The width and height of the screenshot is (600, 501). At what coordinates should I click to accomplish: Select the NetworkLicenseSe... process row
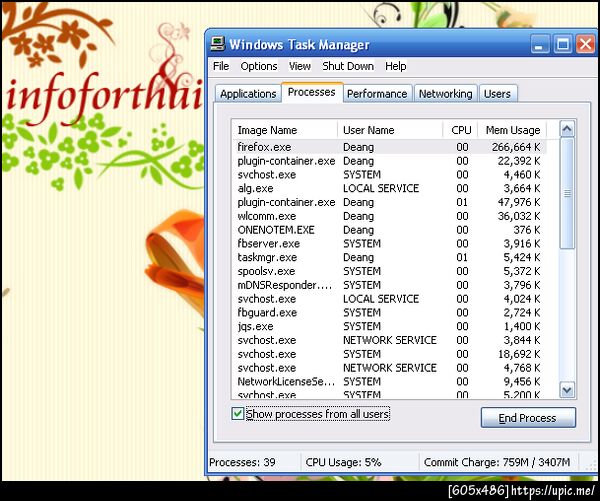tap(390, 382)
